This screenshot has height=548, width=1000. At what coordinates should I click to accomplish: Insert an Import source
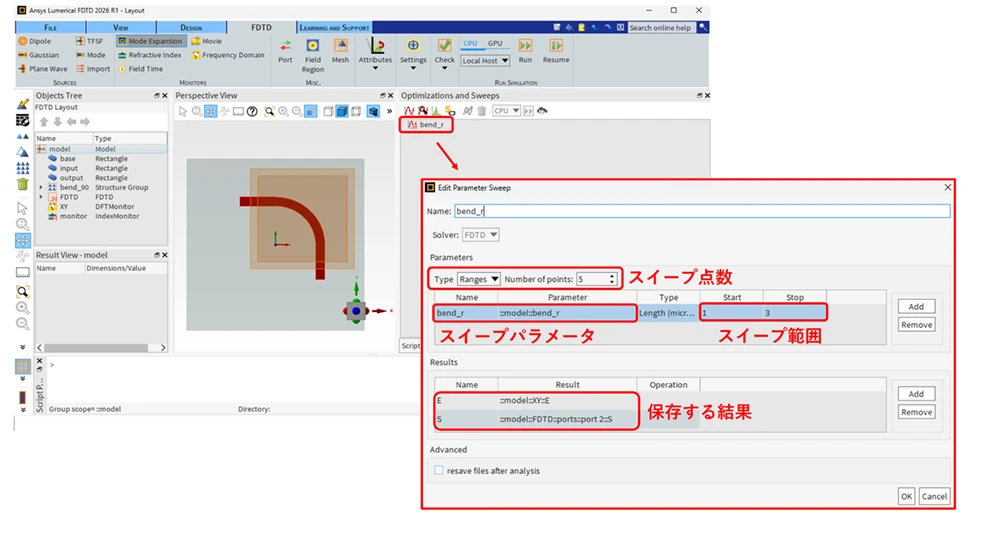[93, 69]
